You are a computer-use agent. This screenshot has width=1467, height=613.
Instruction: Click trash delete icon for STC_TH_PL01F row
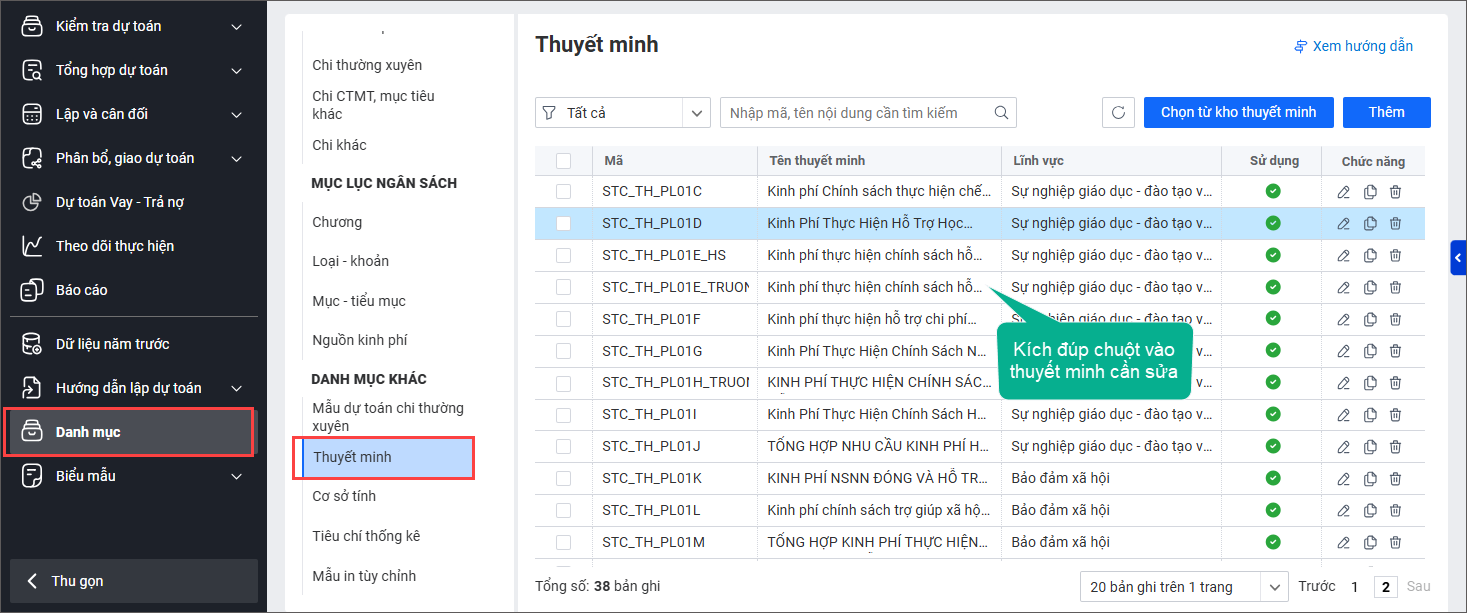pos(1395,320)
